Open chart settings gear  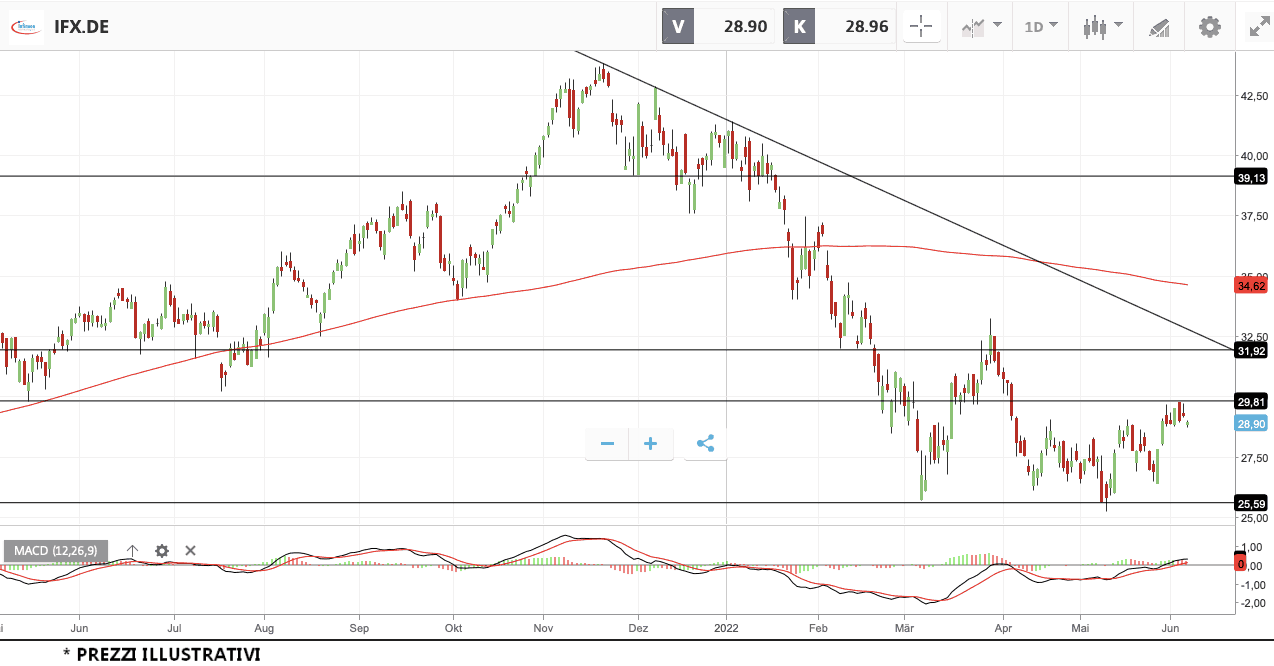pyautogui.click(x=1210, y=26)
